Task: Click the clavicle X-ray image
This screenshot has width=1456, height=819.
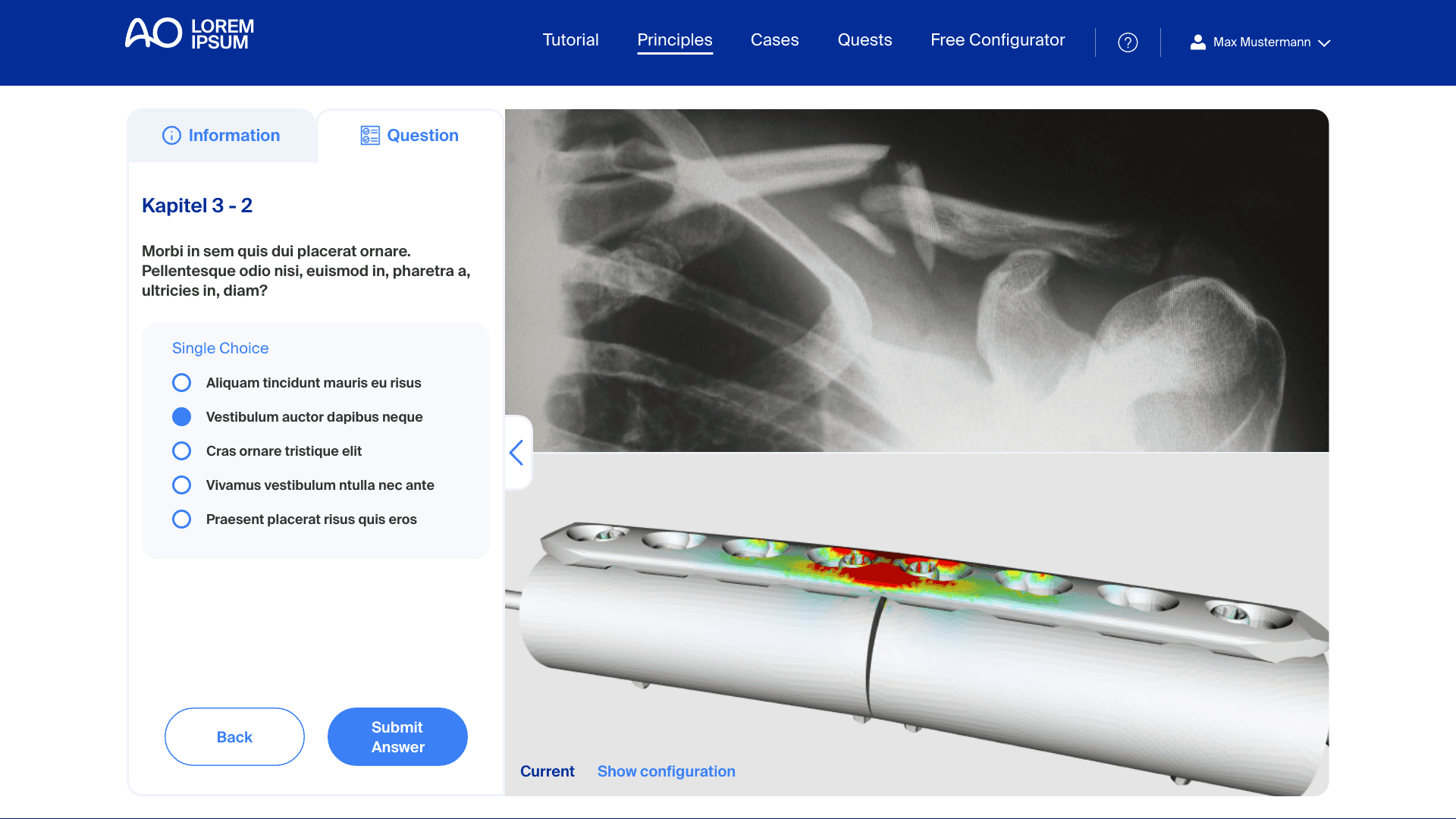Action: 917,281
